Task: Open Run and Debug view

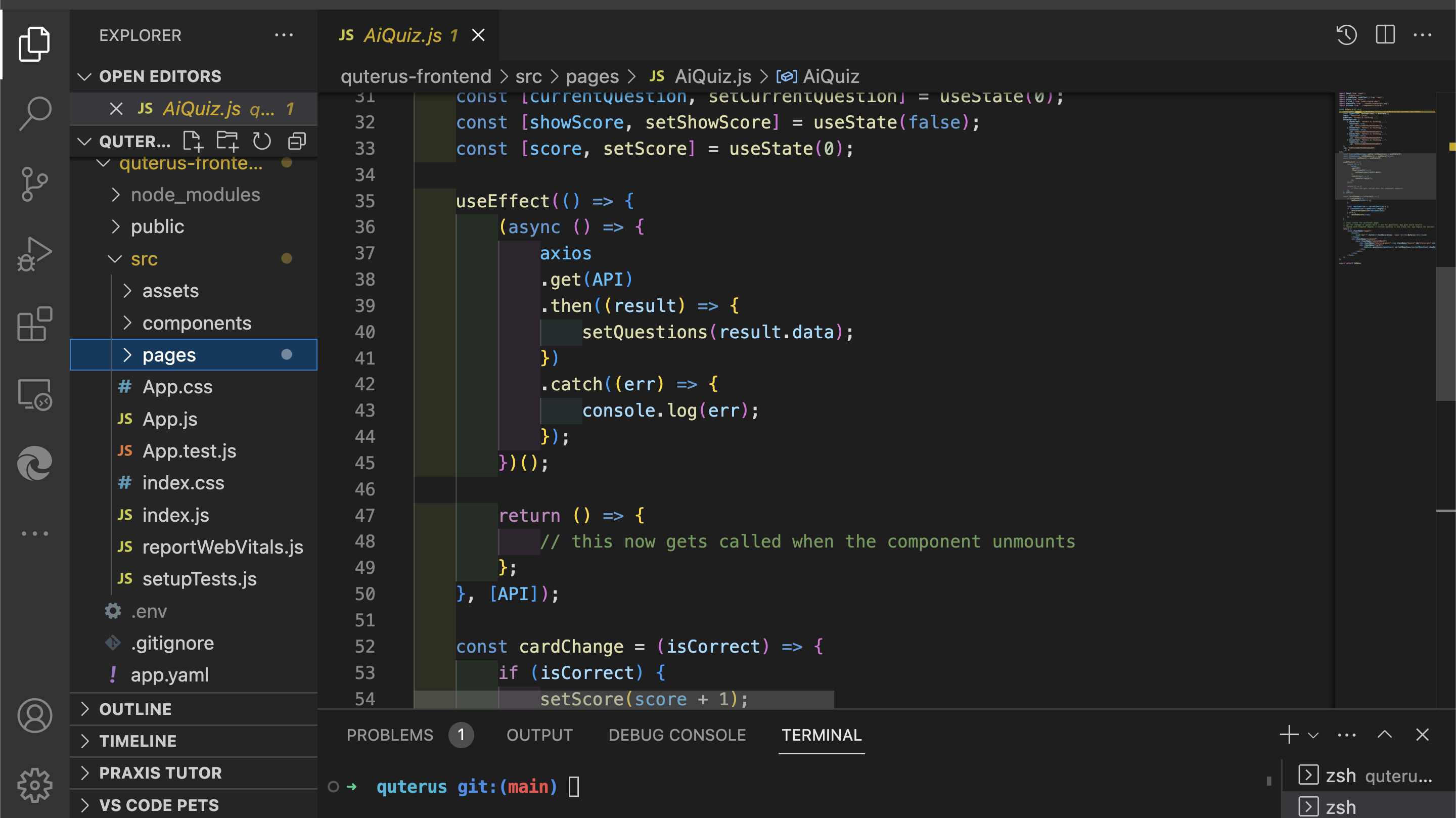Action: click(x=35, y=254)
